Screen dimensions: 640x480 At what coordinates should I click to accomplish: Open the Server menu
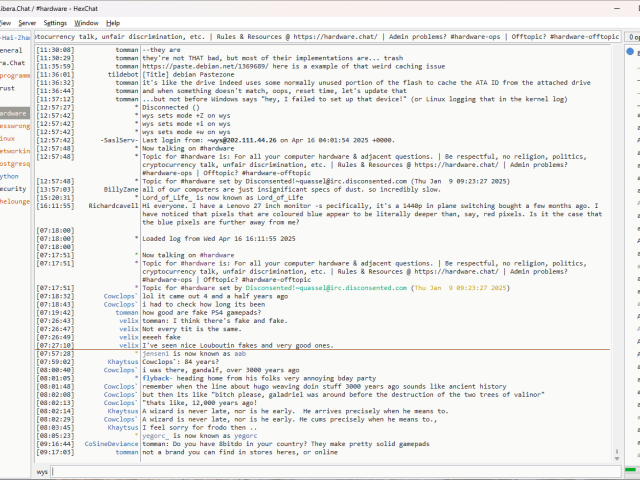point(27,22)
